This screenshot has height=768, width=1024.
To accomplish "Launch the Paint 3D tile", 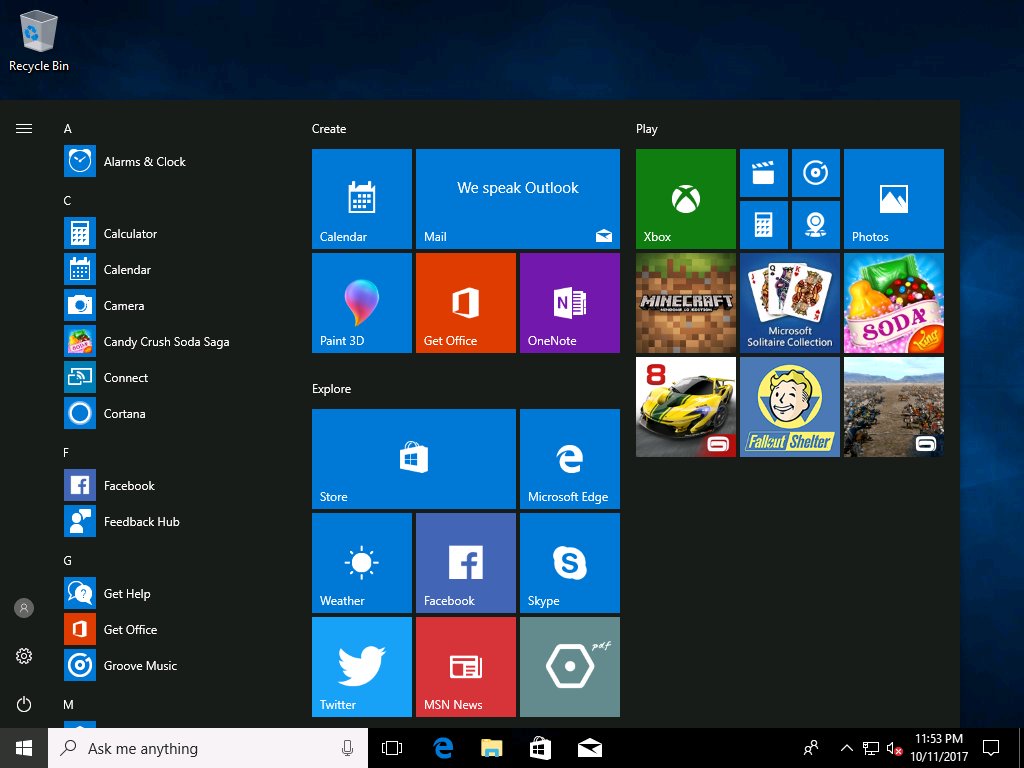I will click(x=362, y=303).
